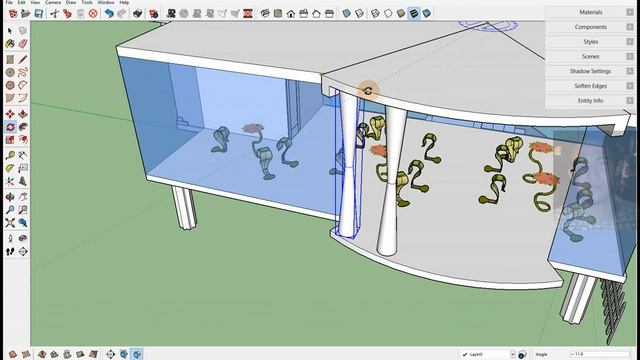Select the Position Camera tool
This screenshot has height=360, width=640.
click(10, 238)
